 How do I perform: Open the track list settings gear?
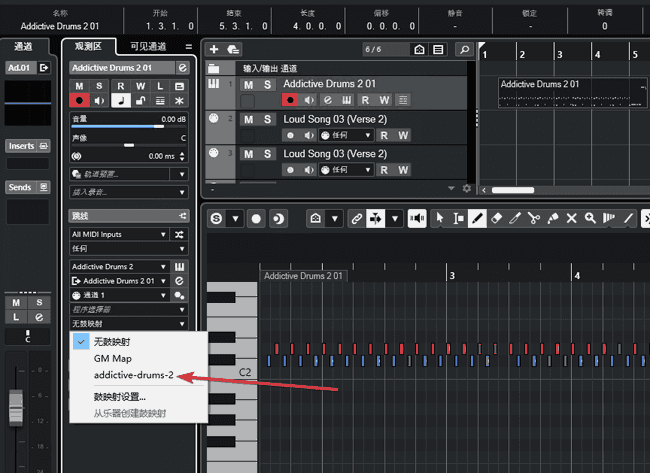(x=467, y=189)
